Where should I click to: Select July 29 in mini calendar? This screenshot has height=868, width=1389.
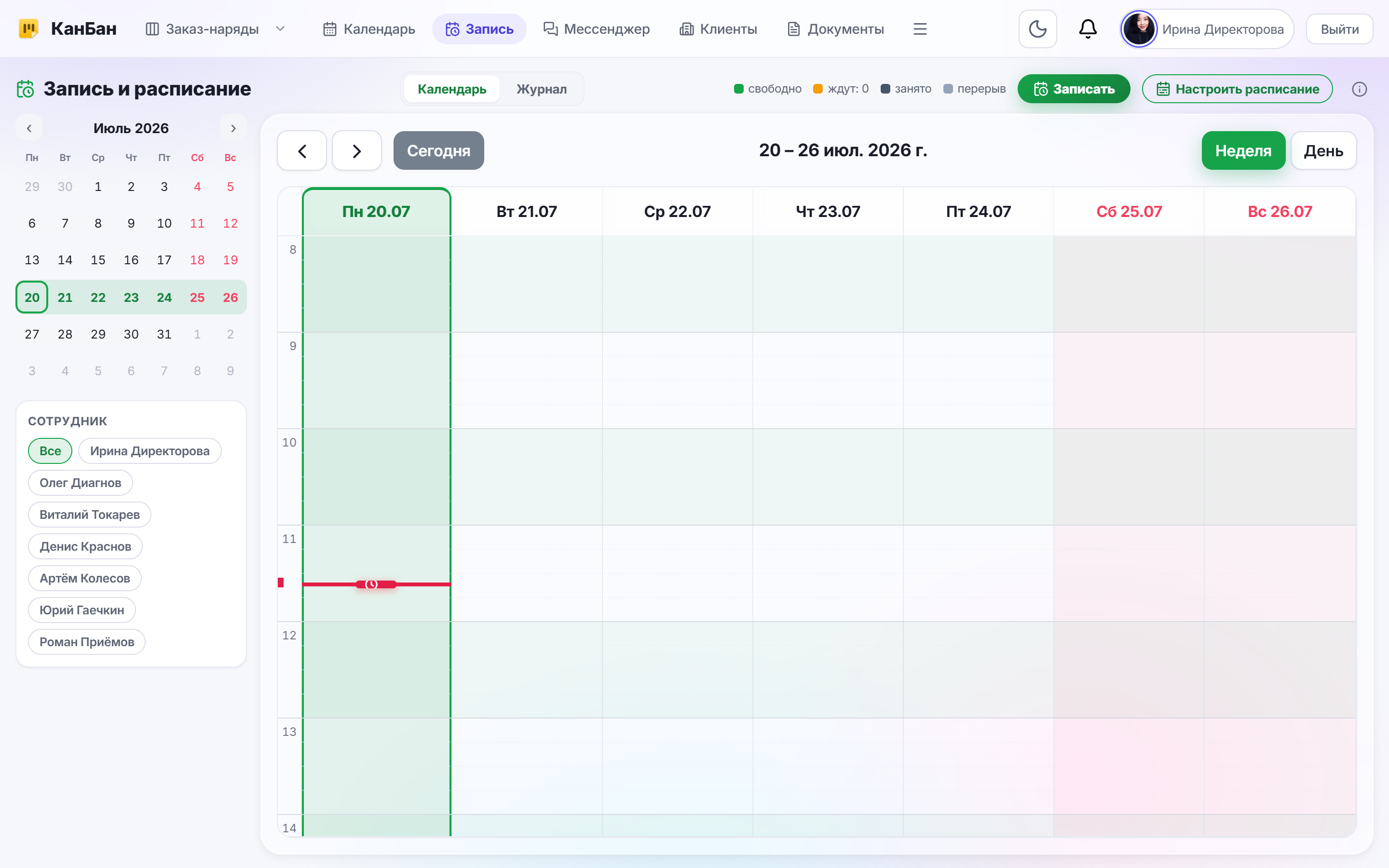(98, 334)
